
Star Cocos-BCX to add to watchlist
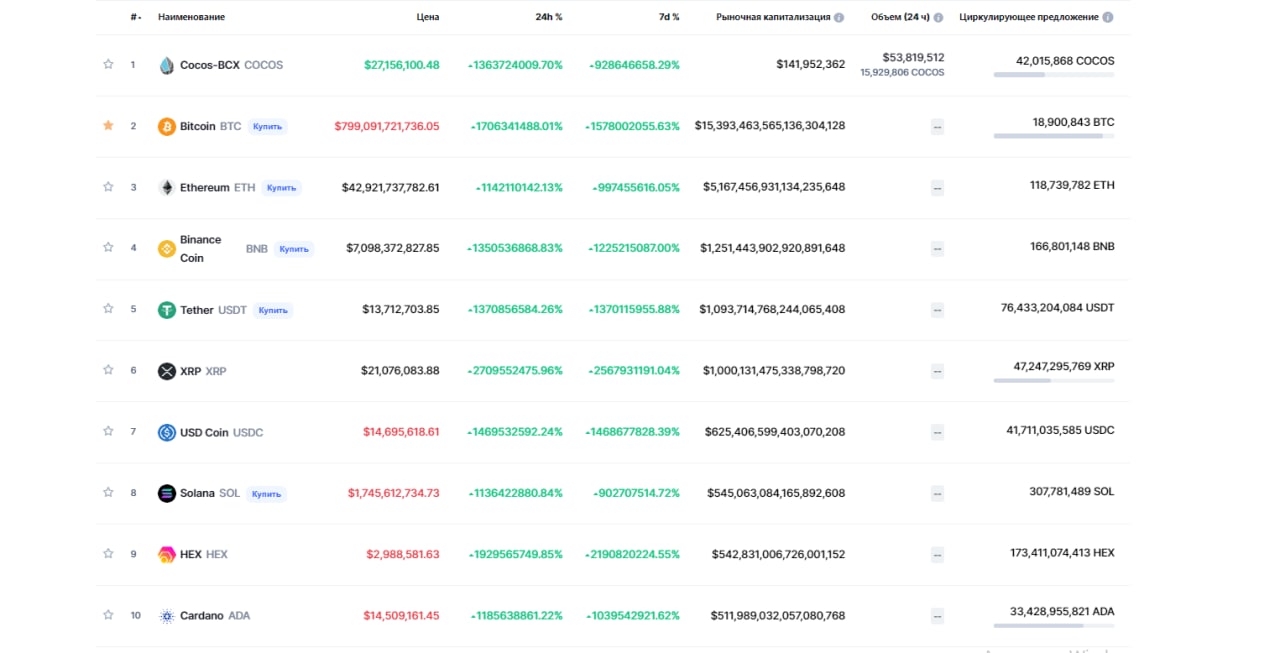tap(108, 64)
